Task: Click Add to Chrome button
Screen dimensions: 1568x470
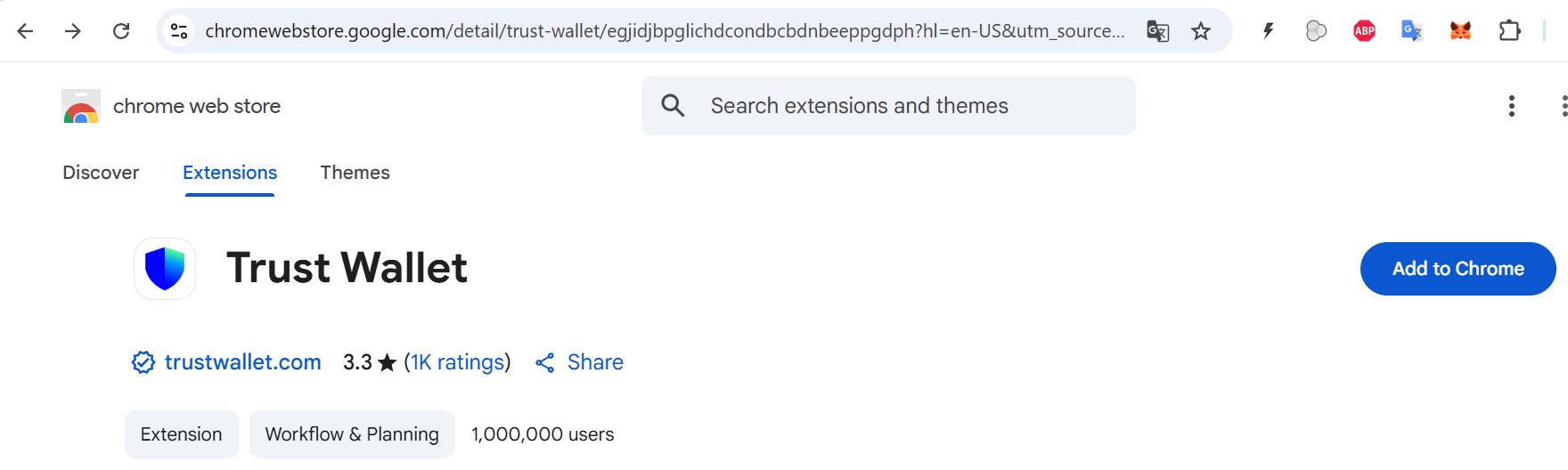Action: pos(1458,269)
